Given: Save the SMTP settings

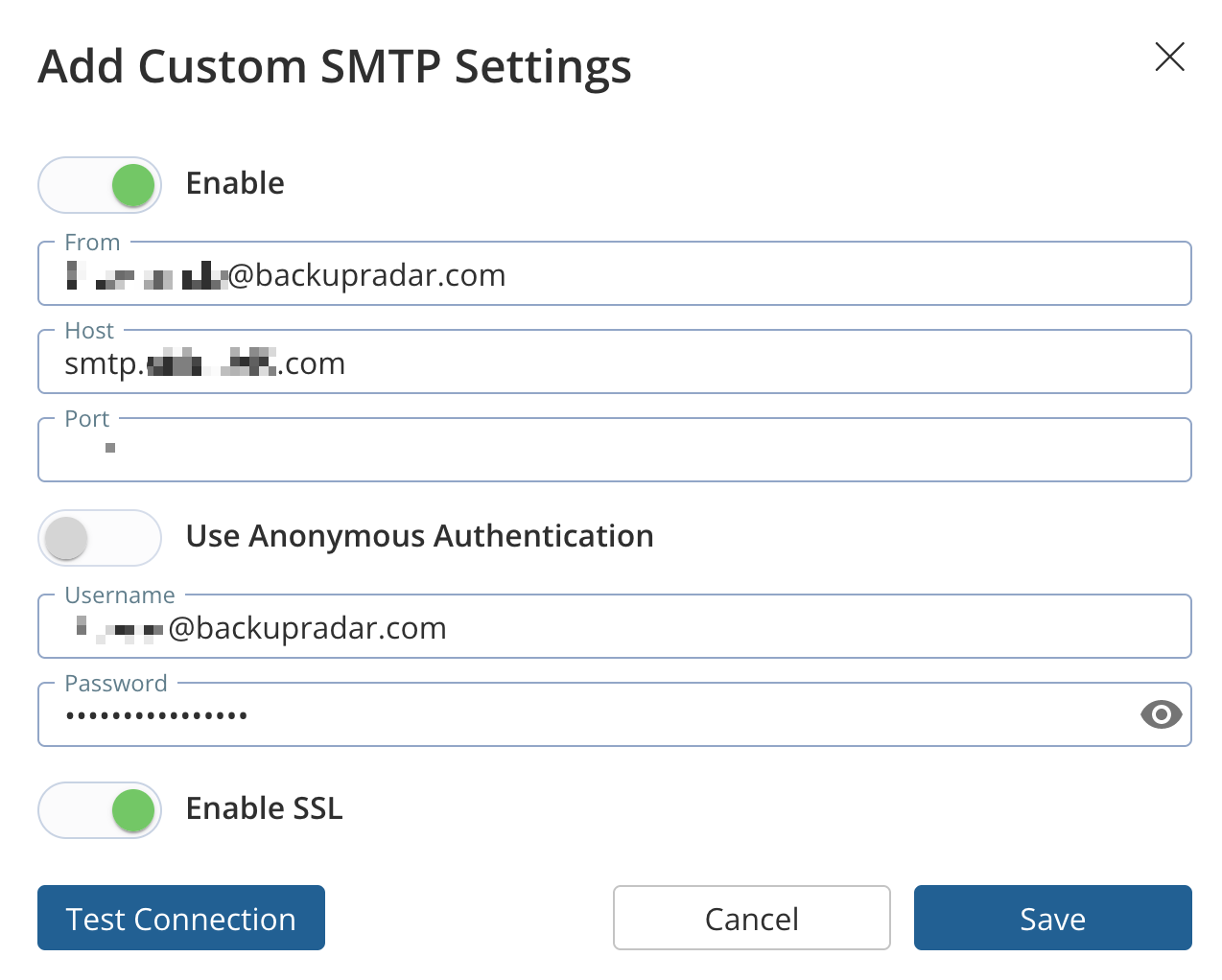Looking at the screenshot, I should pyautogui.click(x=1053, y=918).
